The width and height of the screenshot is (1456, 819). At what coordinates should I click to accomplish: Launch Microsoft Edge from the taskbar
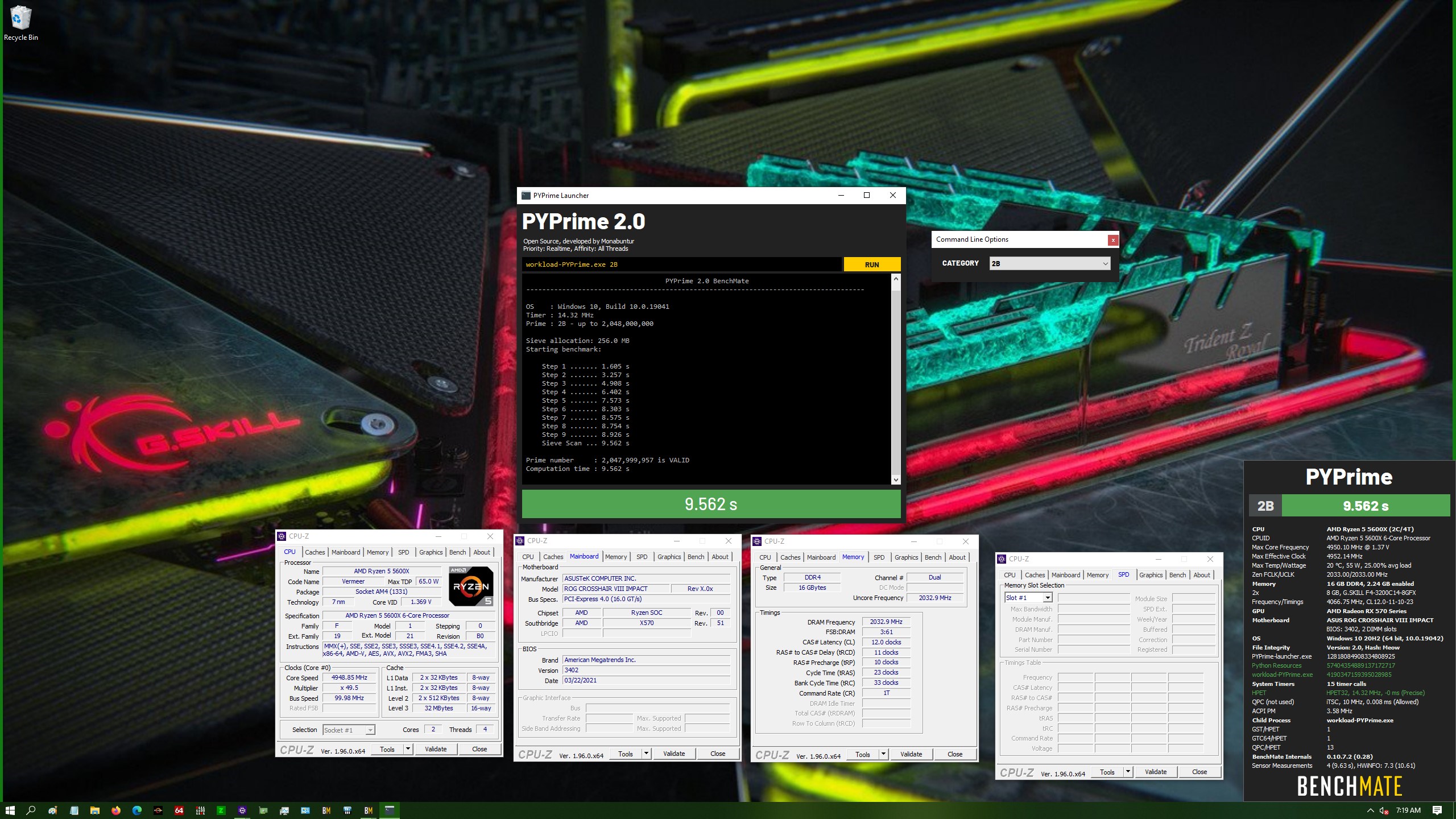coord(137,810)
